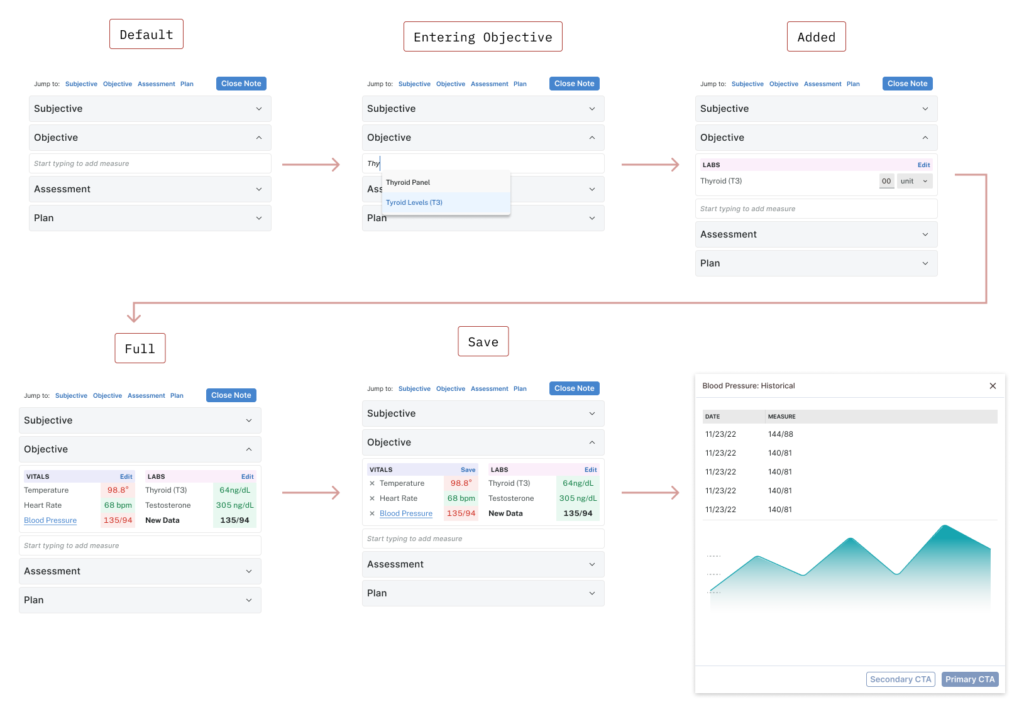Jump to Assessment link in the Default panel
Screen dimensions: 1024x712
tap(156, 84)
